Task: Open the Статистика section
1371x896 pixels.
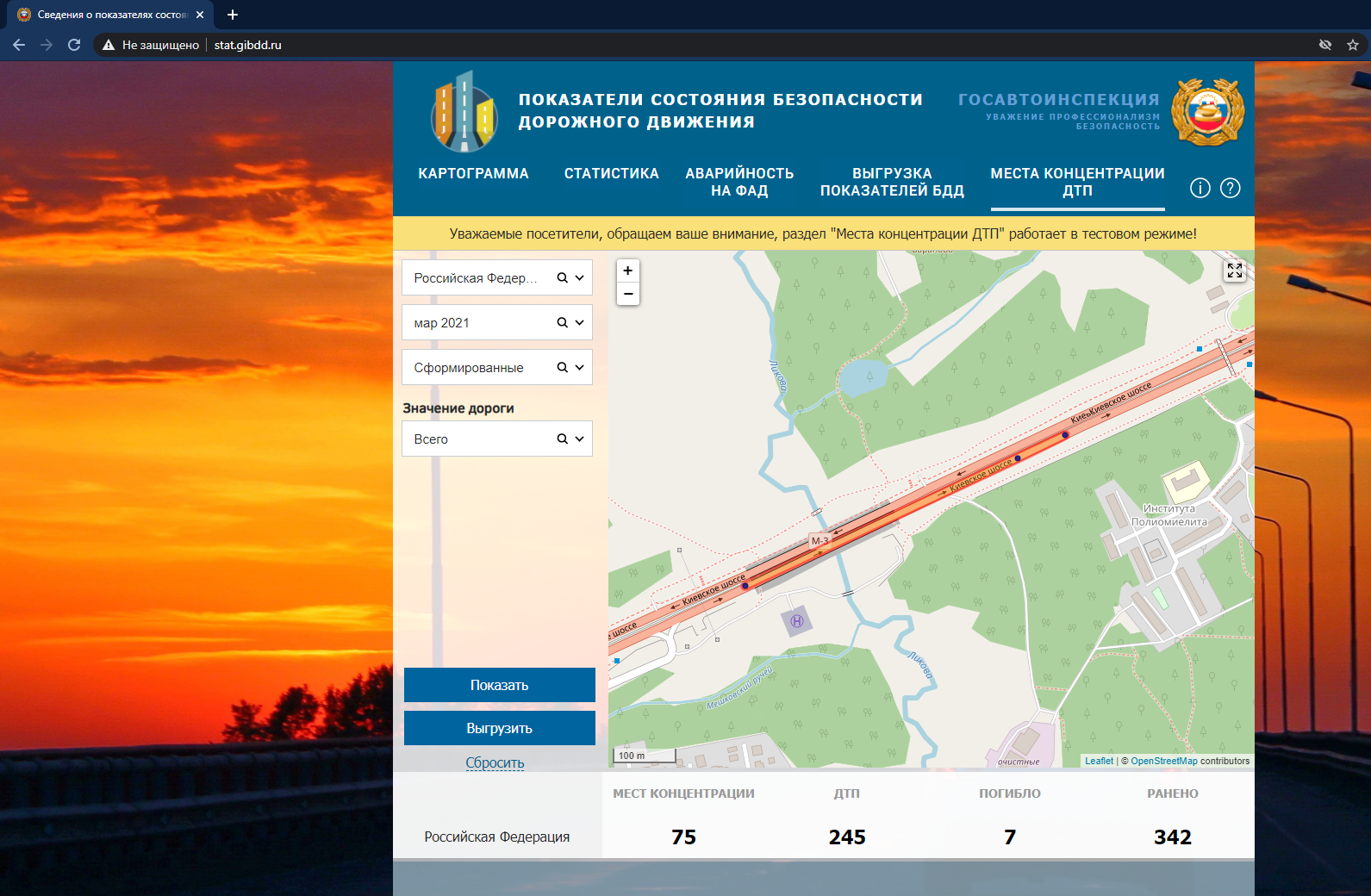Action: (612, 173)
